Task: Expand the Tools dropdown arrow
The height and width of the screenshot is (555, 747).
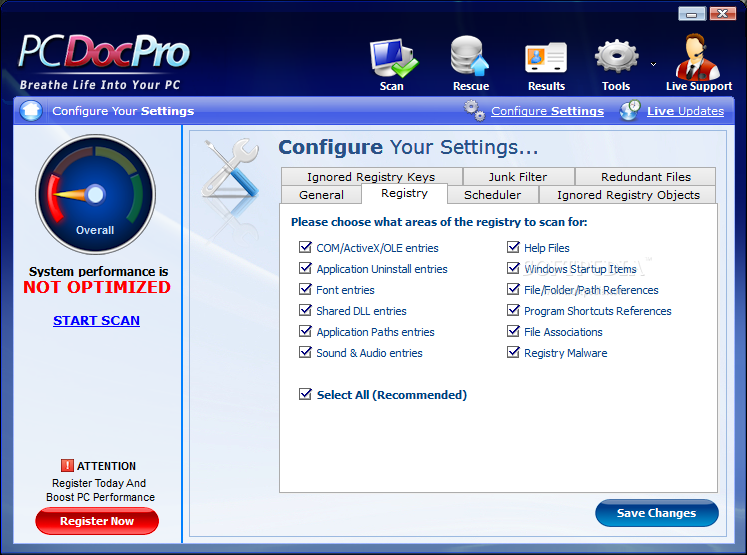Action: [x=654, y=64]
